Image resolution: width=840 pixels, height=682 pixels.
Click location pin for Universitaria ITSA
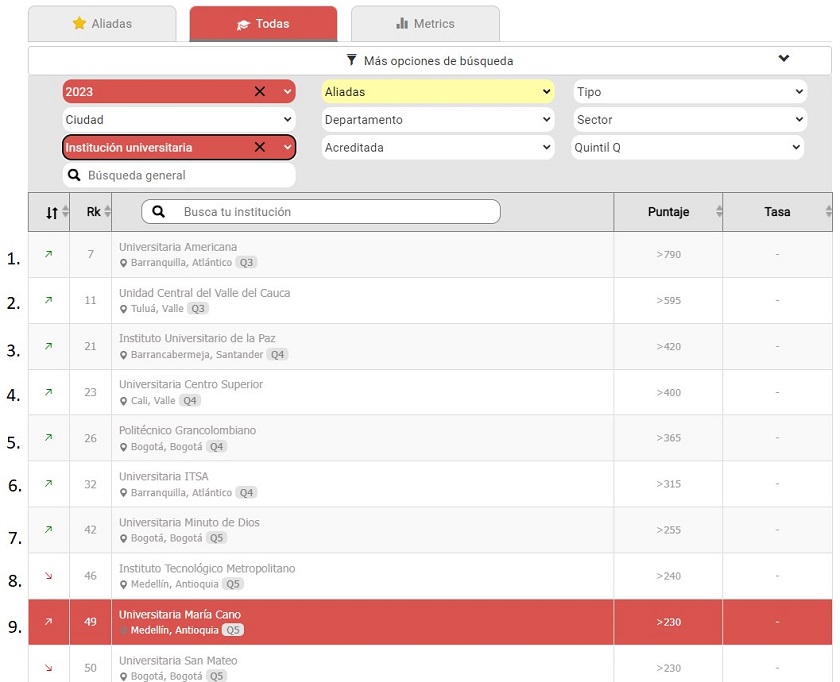(x=123, y=493)
